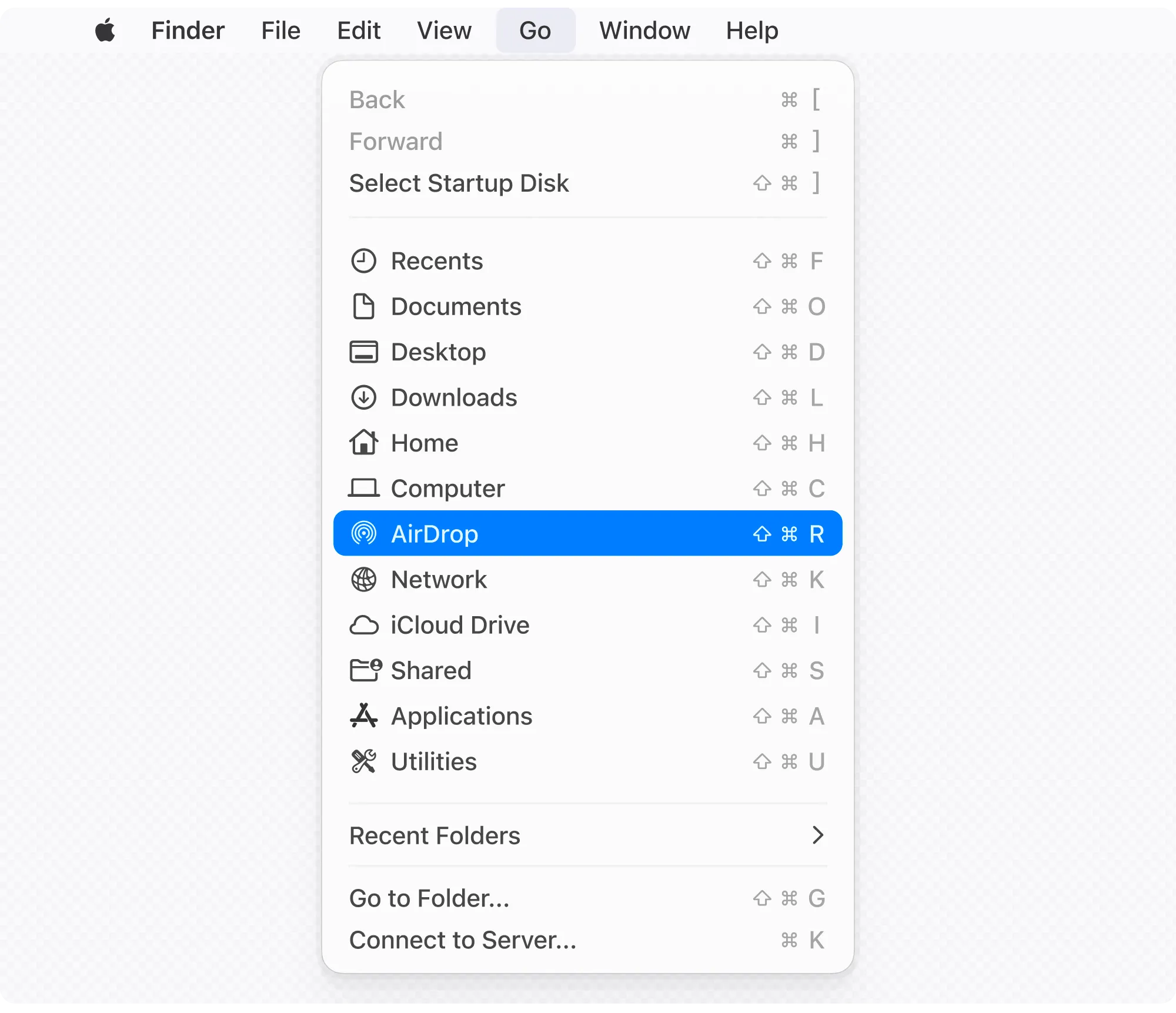Screen dimensions: 1176x1013
Task: Open Home via the house icon
Action: (x=363, y=443)
